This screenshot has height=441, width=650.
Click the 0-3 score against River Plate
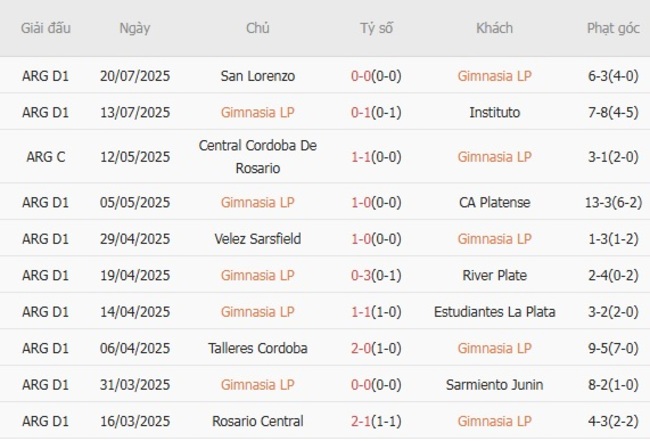[x=361, y=275]
